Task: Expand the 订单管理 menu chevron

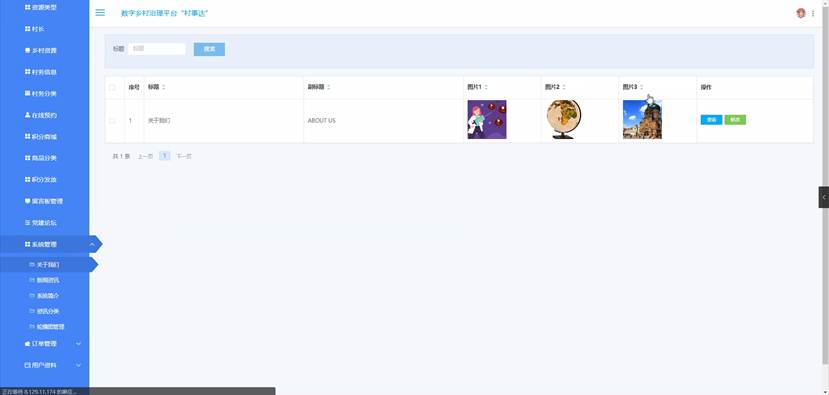Action: click(79, 344)
